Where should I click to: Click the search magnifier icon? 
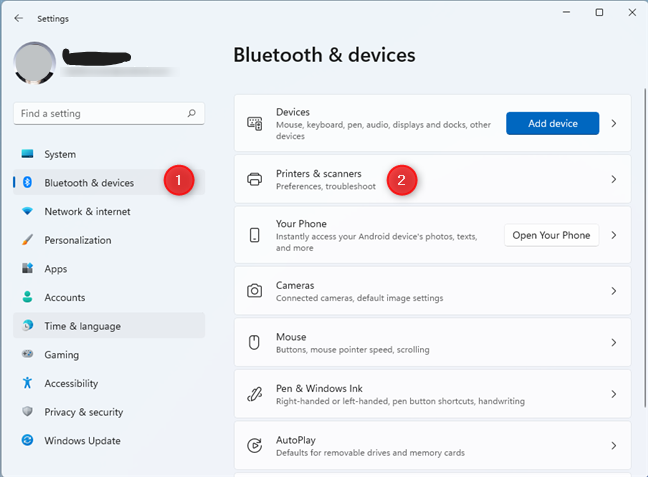[191, 113]
